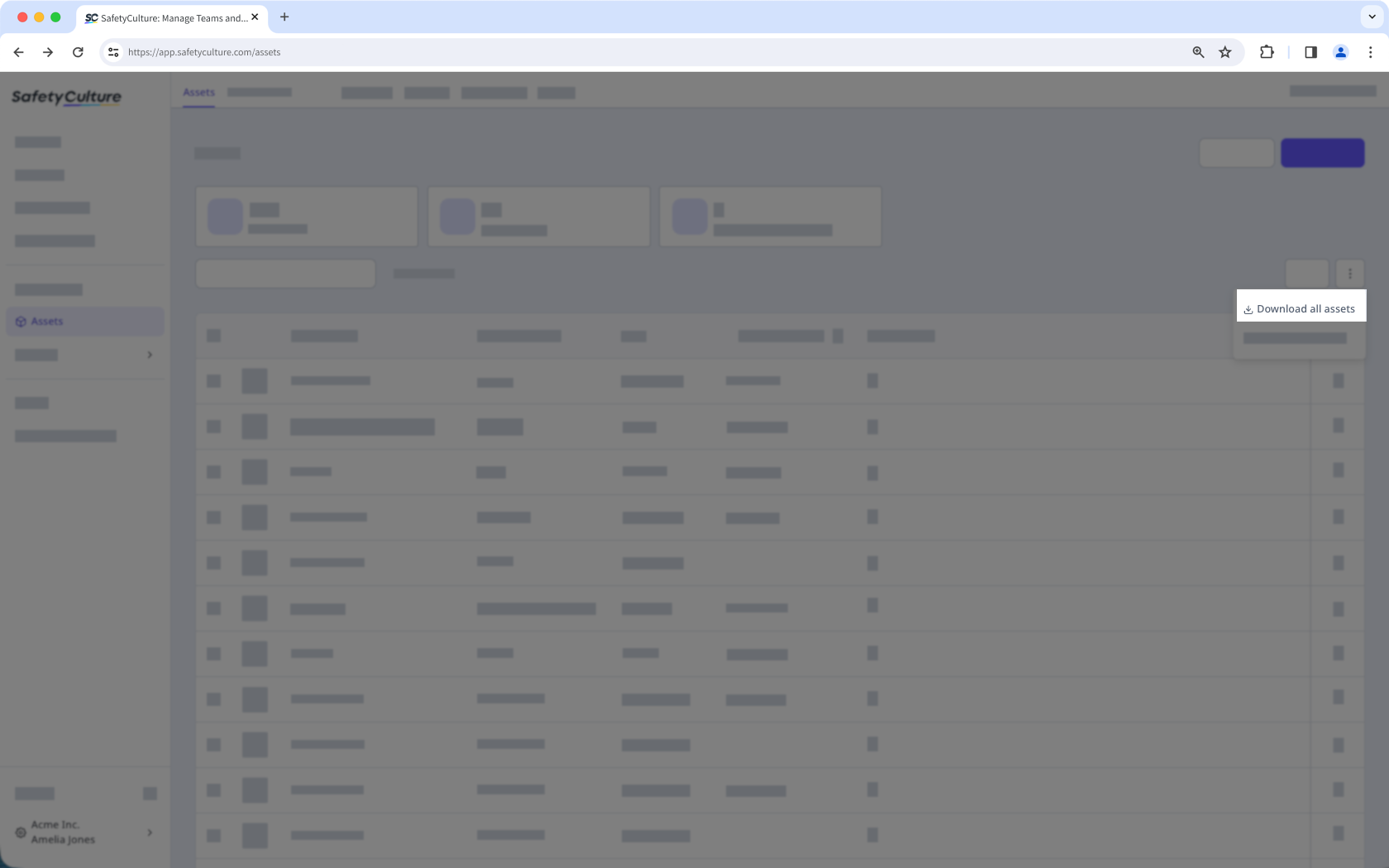Click the browser back arrow

(18, 52)
